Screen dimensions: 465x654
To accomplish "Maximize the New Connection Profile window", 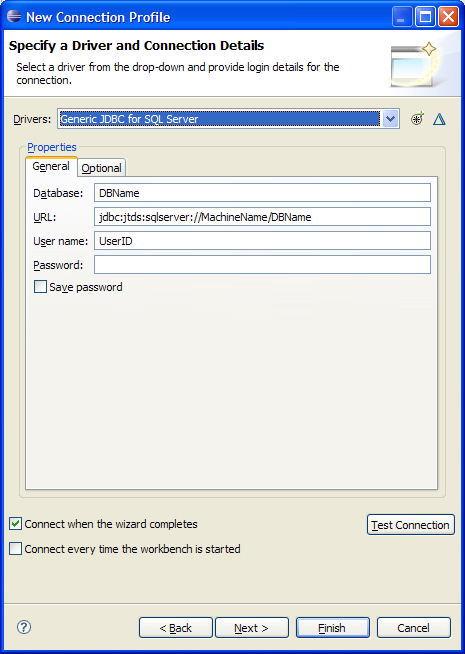I will [x=425, y=17].
